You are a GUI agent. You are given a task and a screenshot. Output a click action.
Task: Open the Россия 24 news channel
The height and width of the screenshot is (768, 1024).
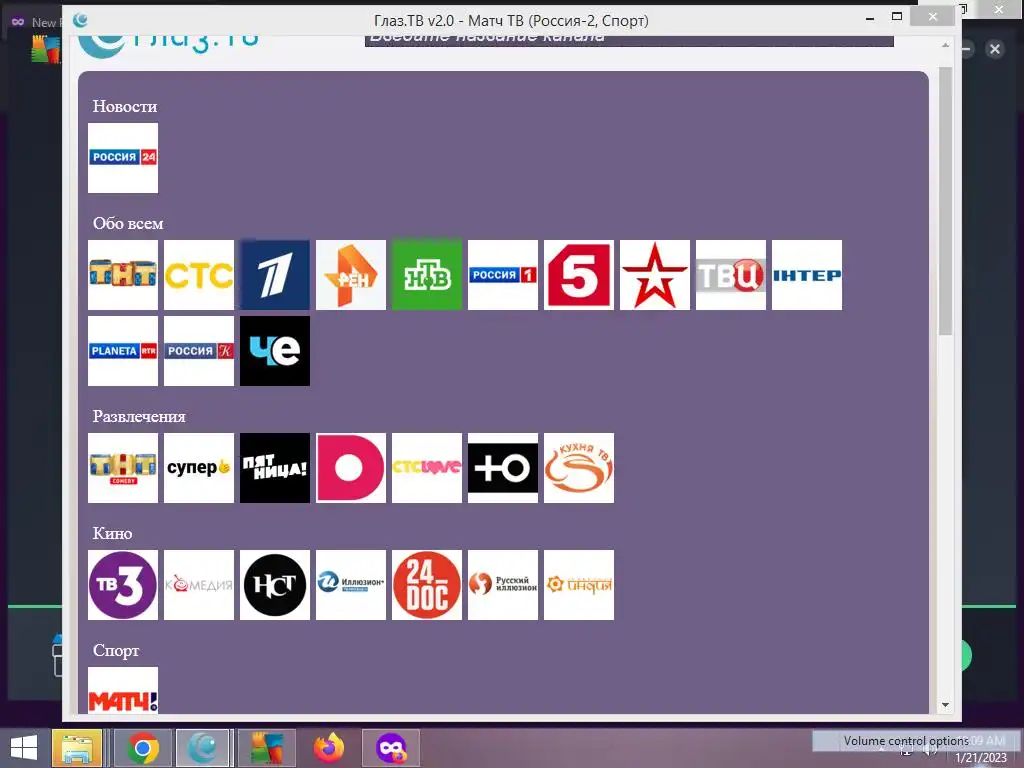click(123, 158)
